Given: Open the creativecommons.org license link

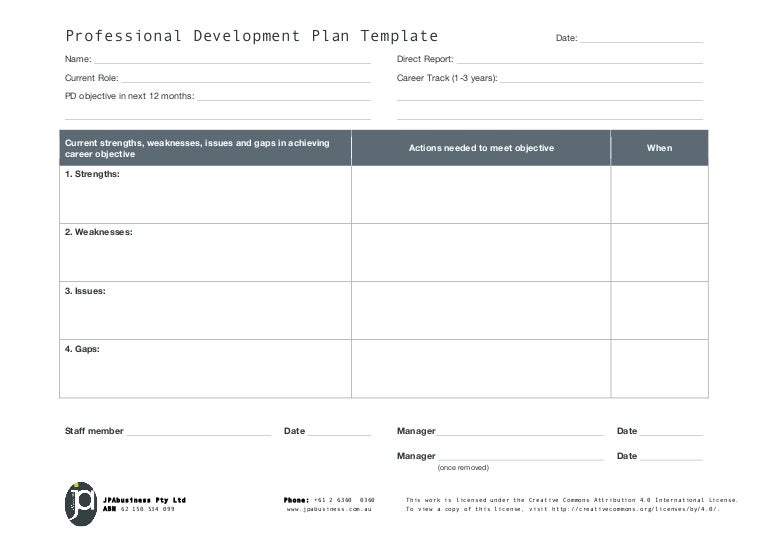Looking at the screenshot, I should pos(635,509).
